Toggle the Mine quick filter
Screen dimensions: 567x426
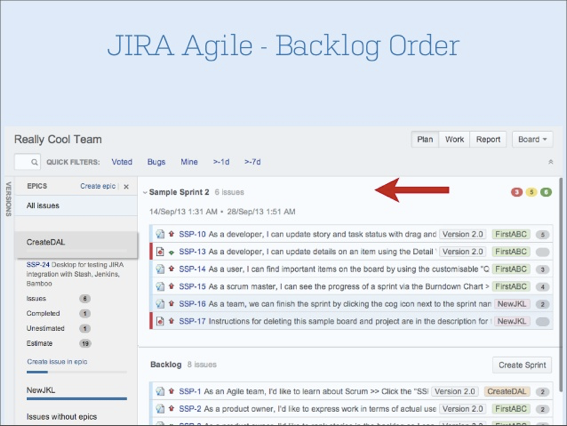point(189,162)
